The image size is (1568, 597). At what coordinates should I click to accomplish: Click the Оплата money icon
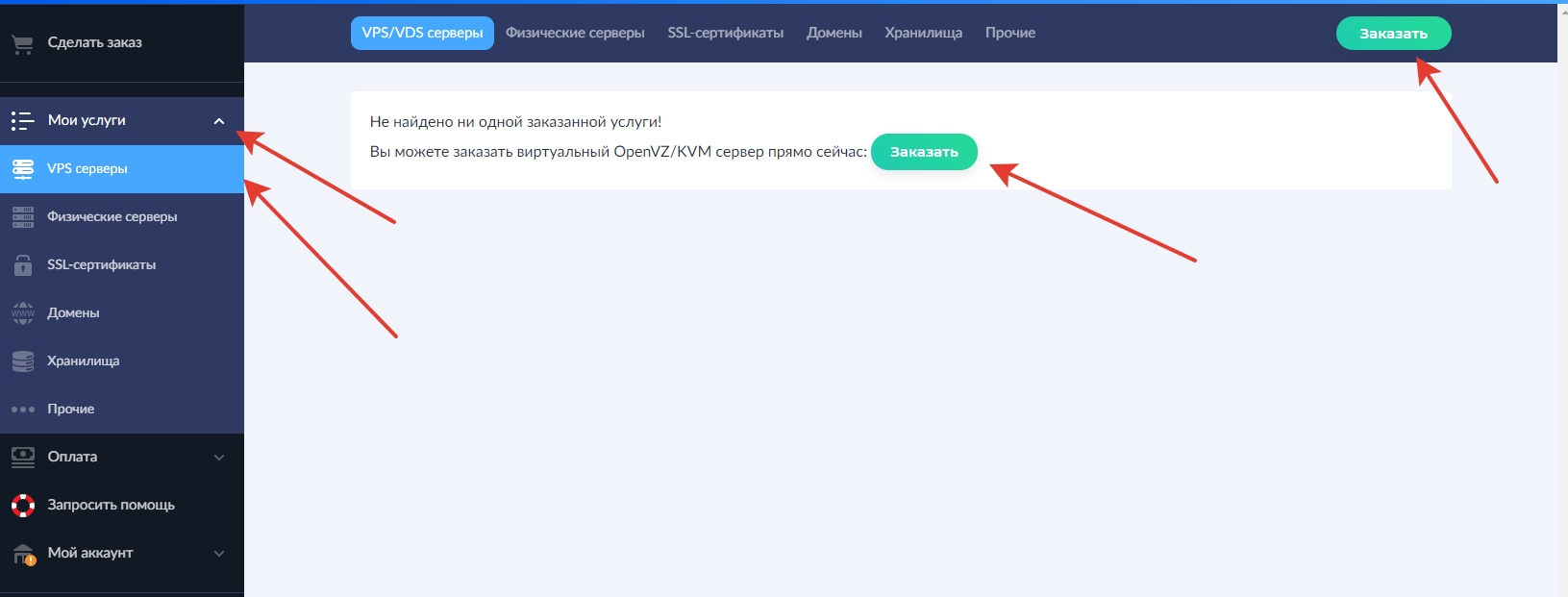[x=22, y=458]
